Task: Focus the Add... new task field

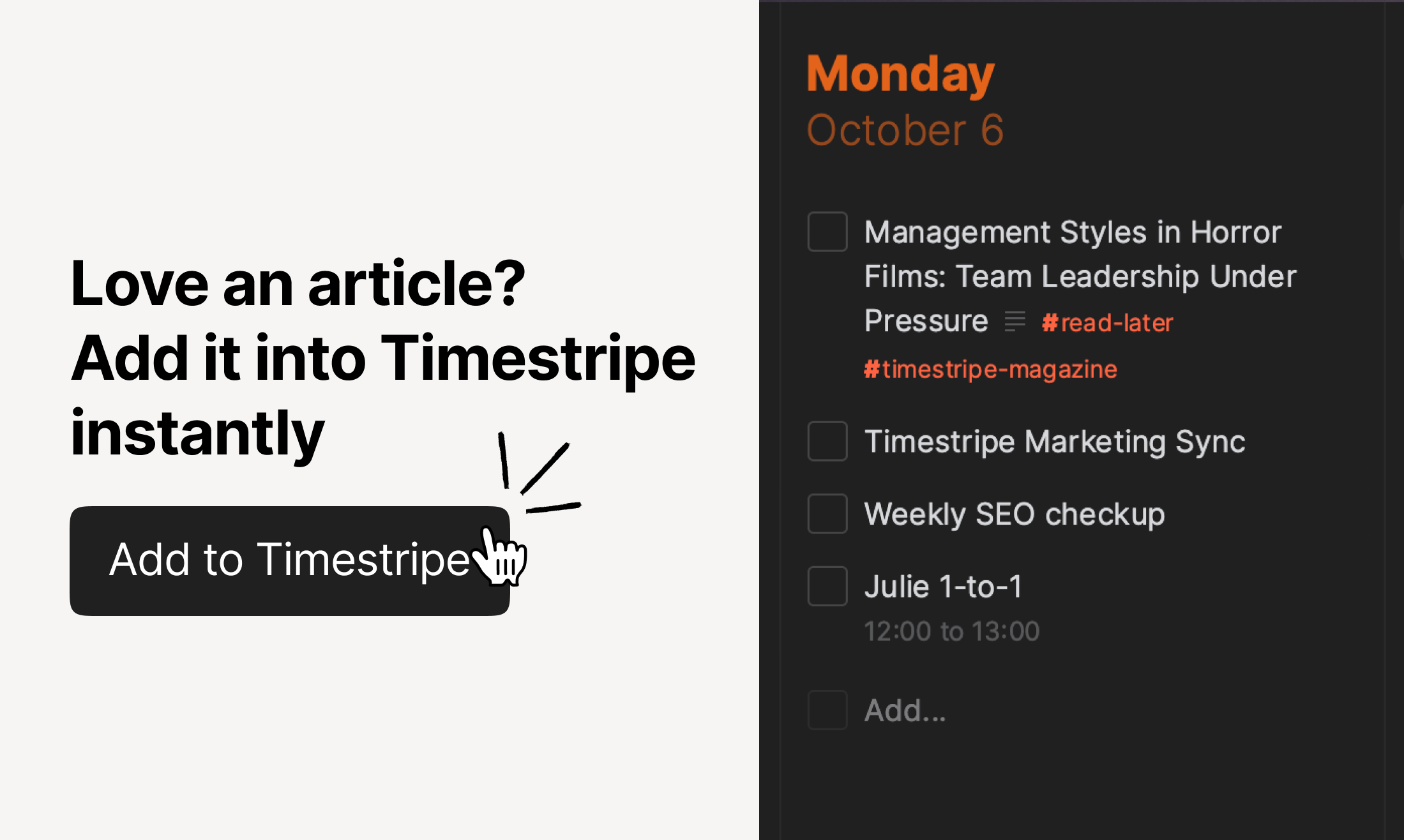Action: tap(905, 710)
